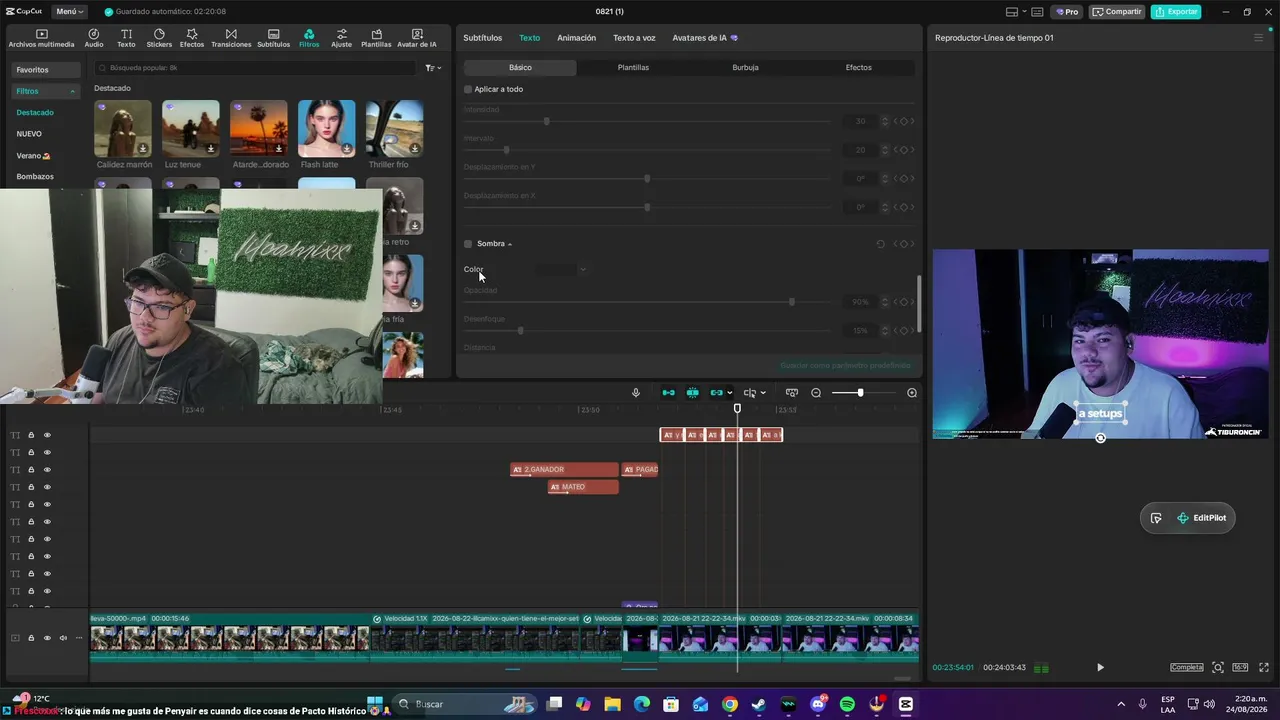This screenshot has width=1280, height=720.
Task: Click the shadow Opacidad slider handle
Action: 792,301
